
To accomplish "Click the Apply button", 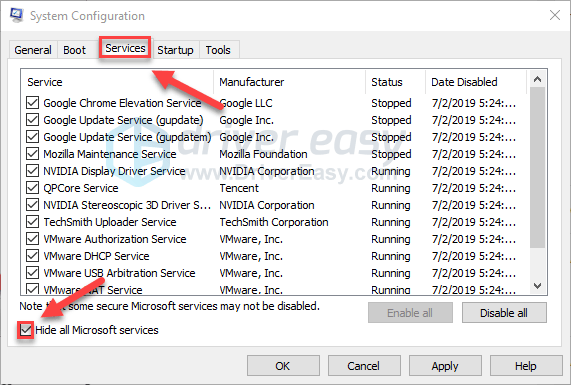I will pos(445,366).
